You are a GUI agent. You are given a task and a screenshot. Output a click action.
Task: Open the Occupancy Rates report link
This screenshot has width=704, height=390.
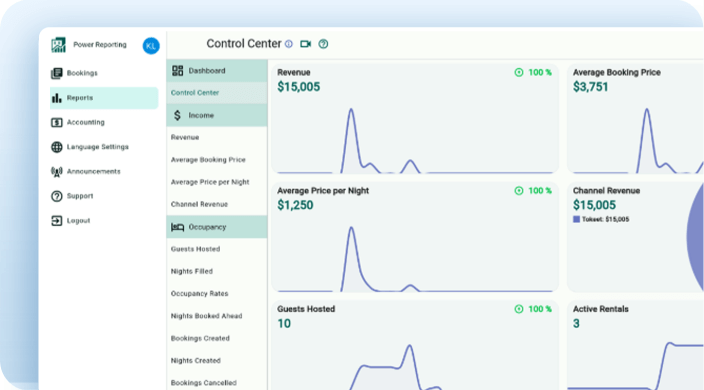[x=199, y=294]
